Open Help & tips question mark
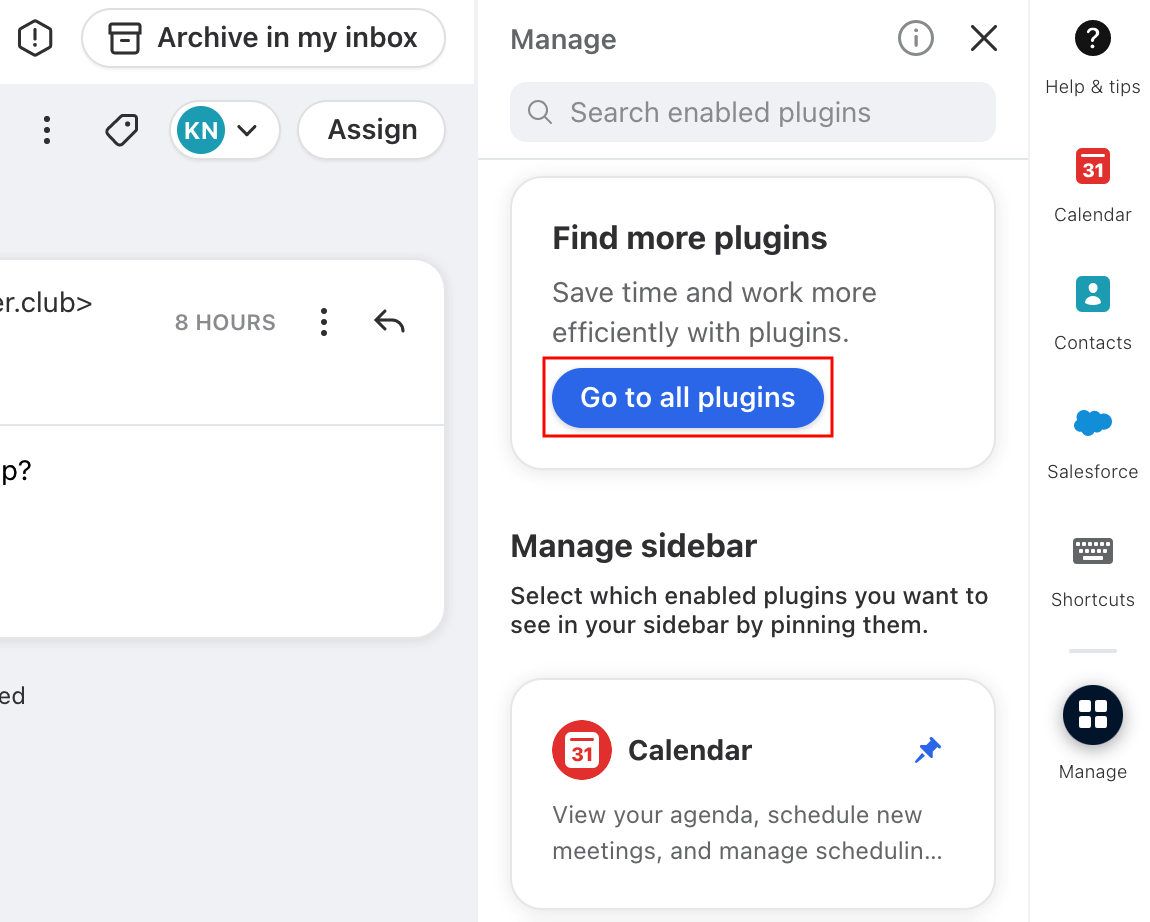 1092,38
